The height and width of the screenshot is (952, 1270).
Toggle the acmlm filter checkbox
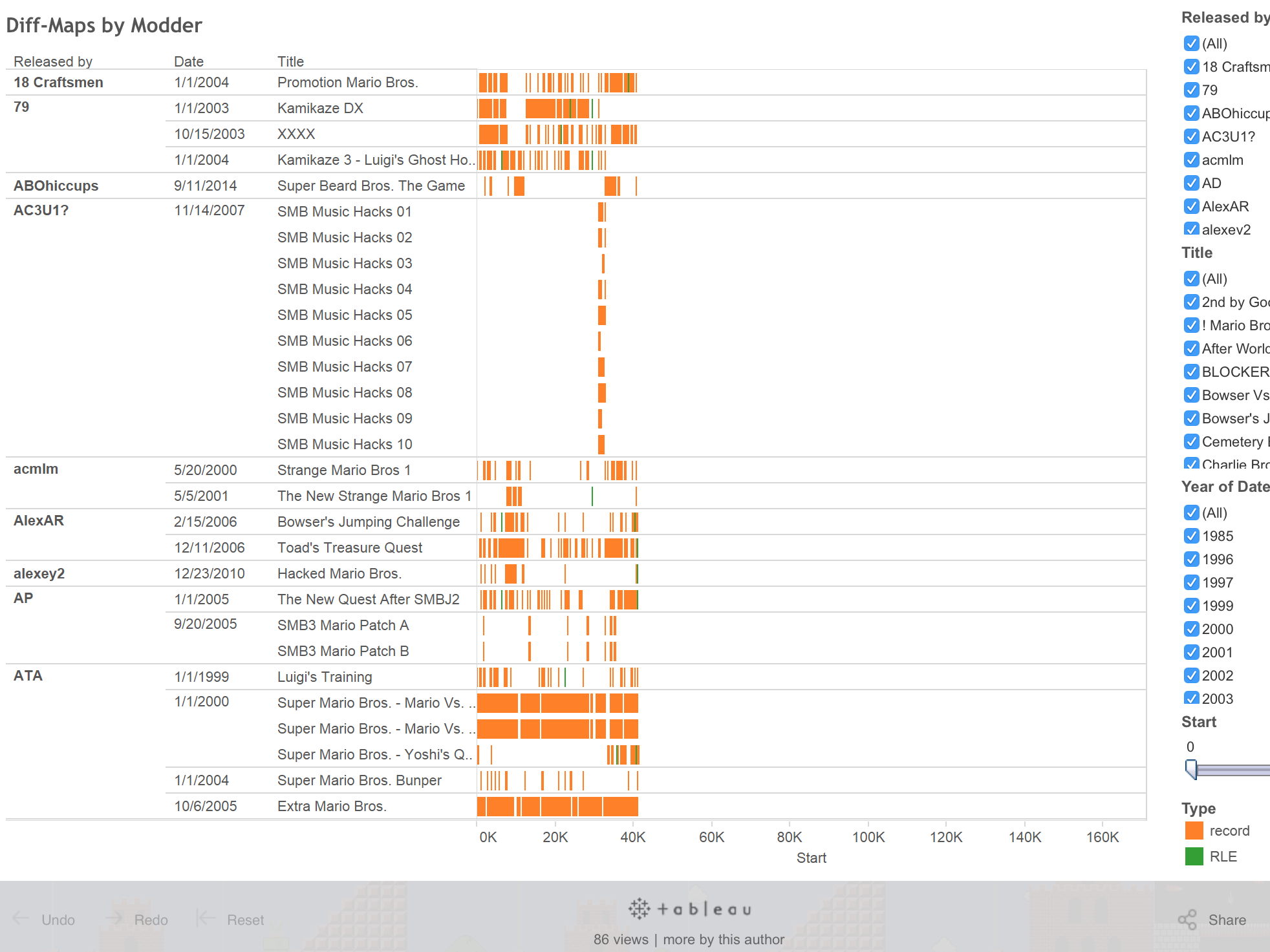click(x=1191, y=160)
